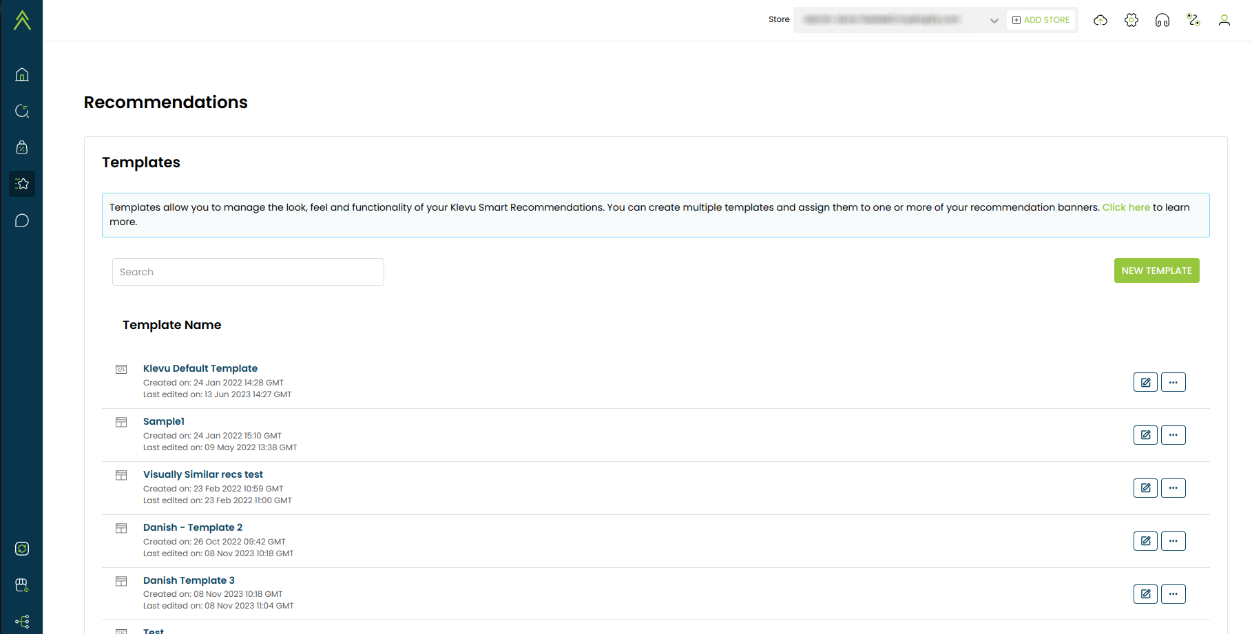The height and width of the screenshot is (634, 1252).
Task: Click the storefront icon in lower sidebar
Action: 22,585
